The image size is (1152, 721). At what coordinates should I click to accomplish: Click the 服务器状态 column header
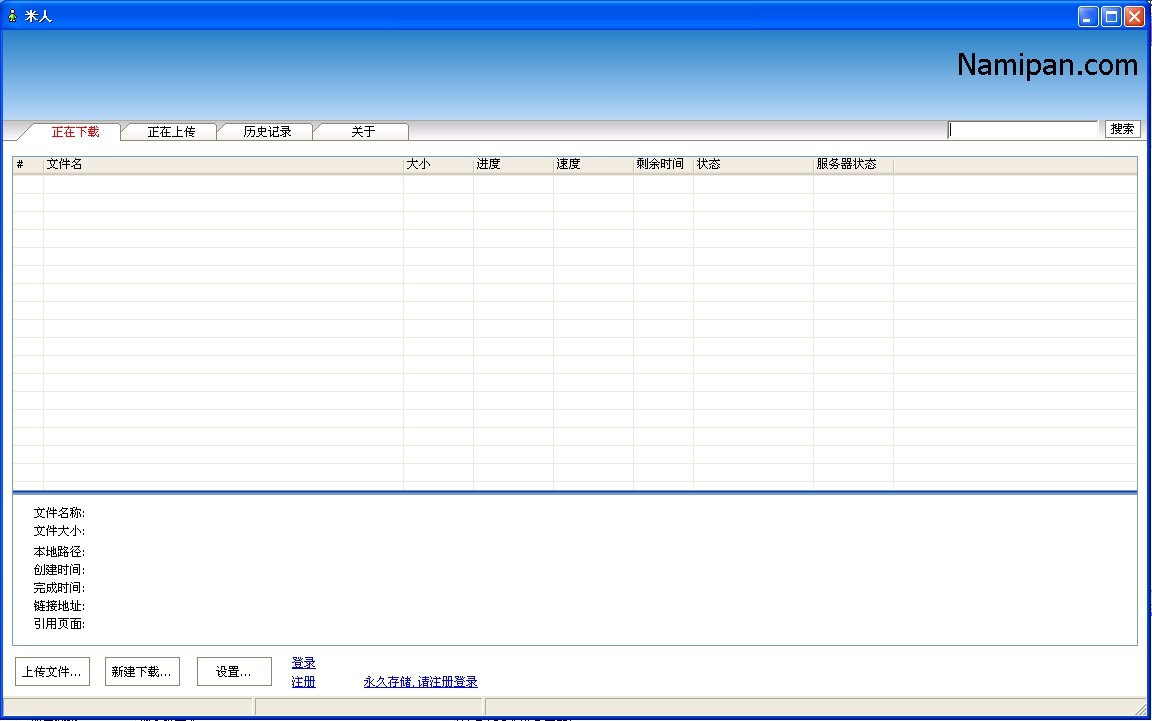coord(852,165)
